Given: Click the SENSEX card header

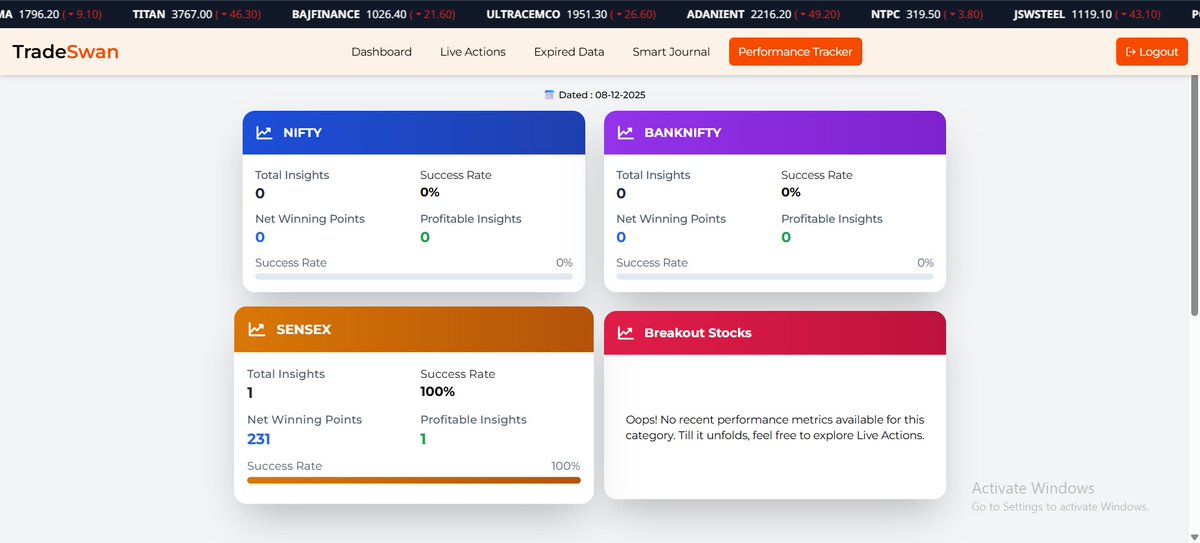Looking at the screenshot, I should point(414,329).
